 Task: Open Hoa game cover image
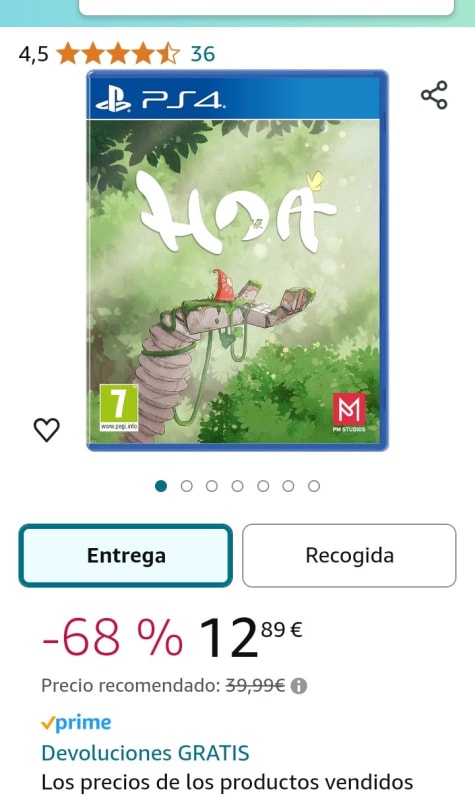point(237,260)
